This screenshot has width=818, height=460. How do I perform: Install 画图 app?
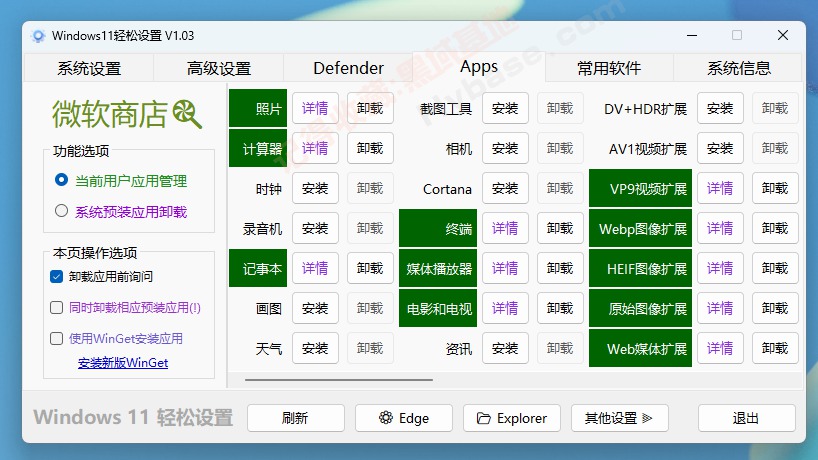315,308
